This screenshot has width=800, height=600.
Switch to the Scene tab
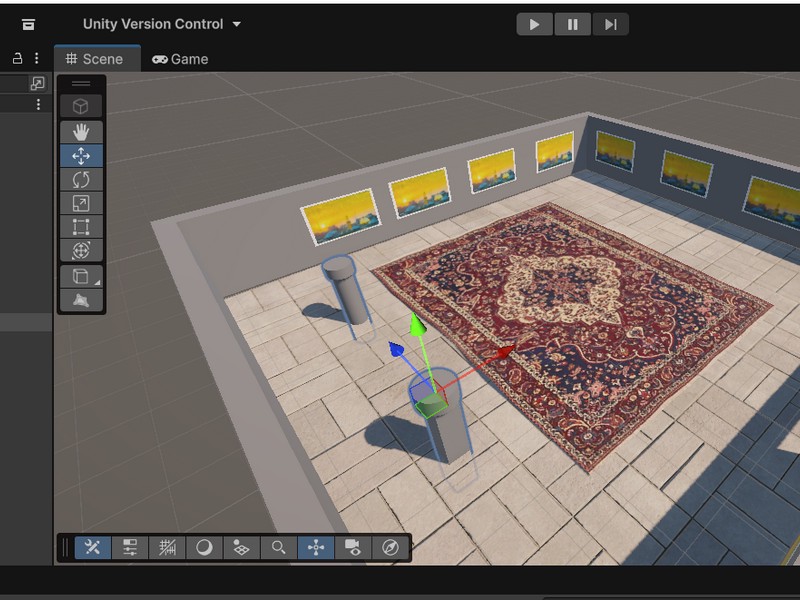[x=94, y=59]
